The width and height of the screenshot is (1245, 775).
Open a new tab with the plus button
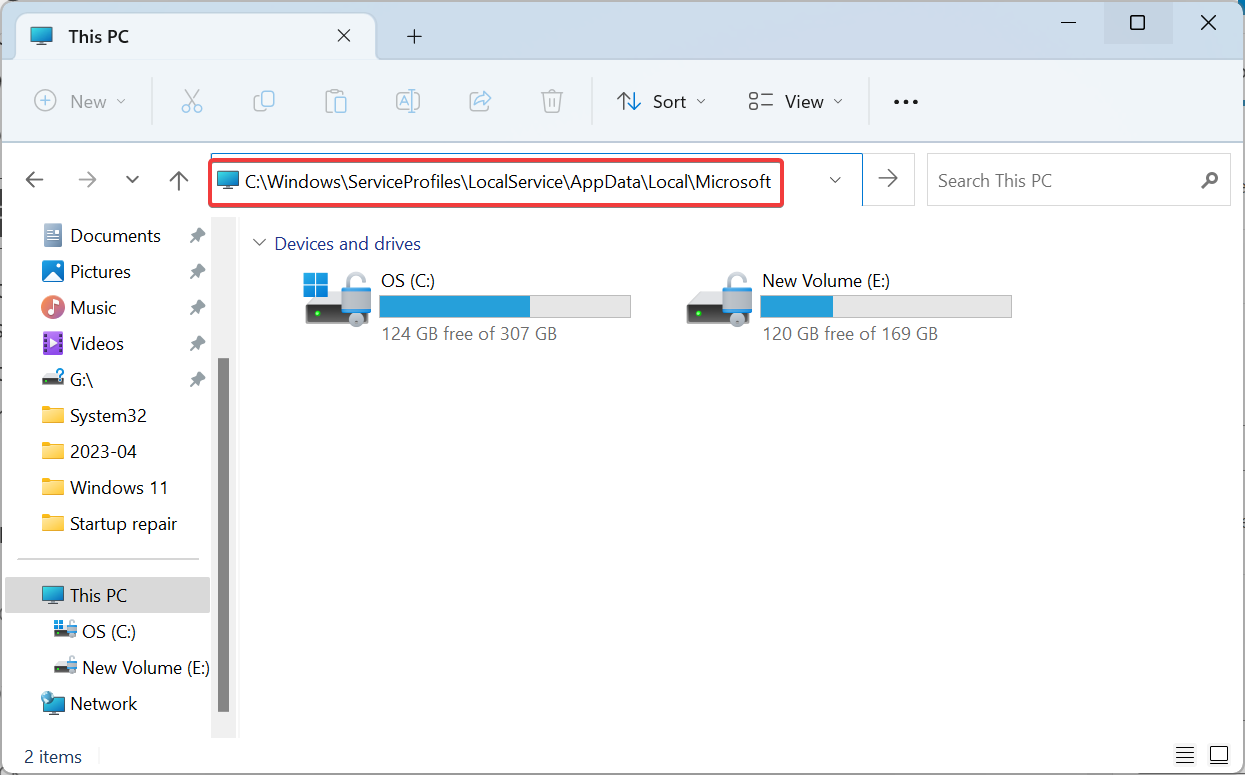[x=414, y=36]
